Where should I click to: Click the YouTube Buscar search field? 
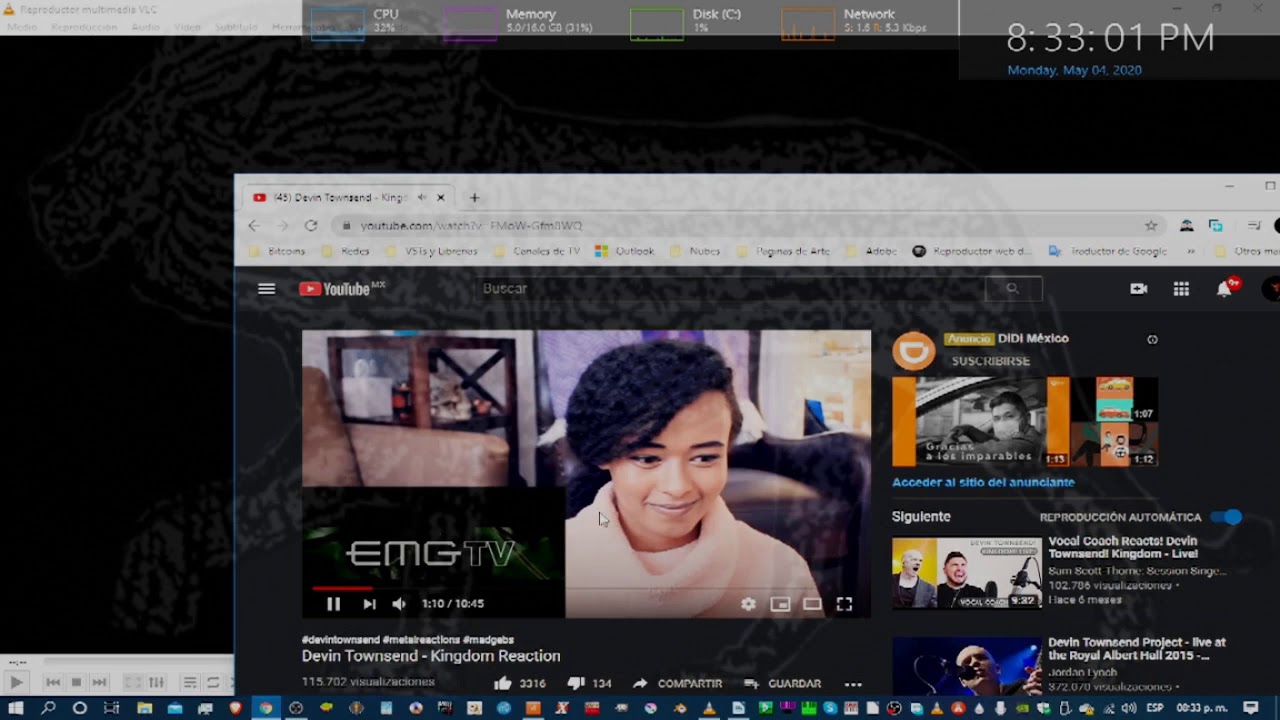pyautogui.click(x=730, y=289)
